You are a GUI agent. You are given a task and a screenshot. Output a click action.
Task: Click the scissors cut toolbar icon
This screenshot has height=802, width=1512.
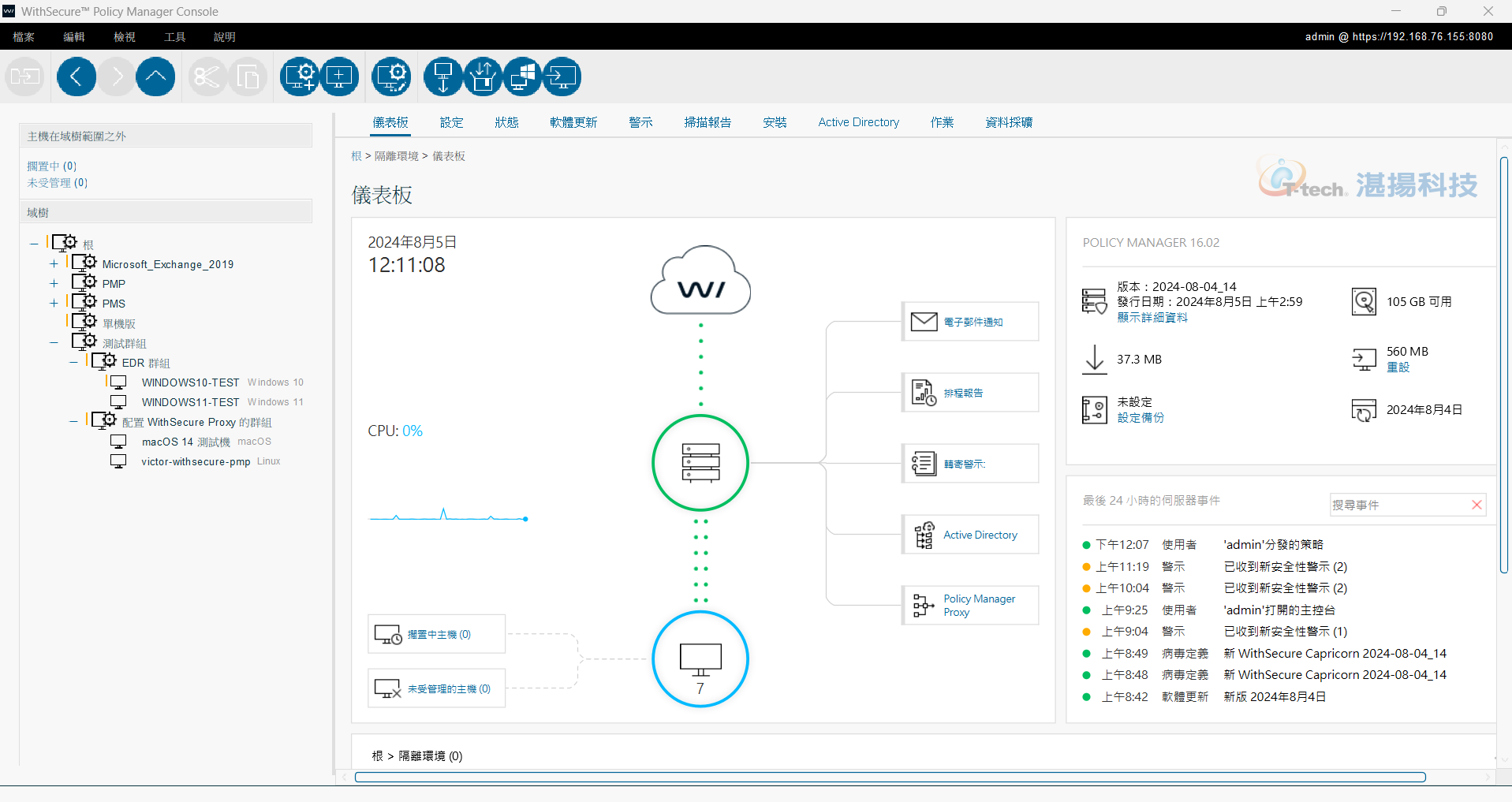(207, 76)
